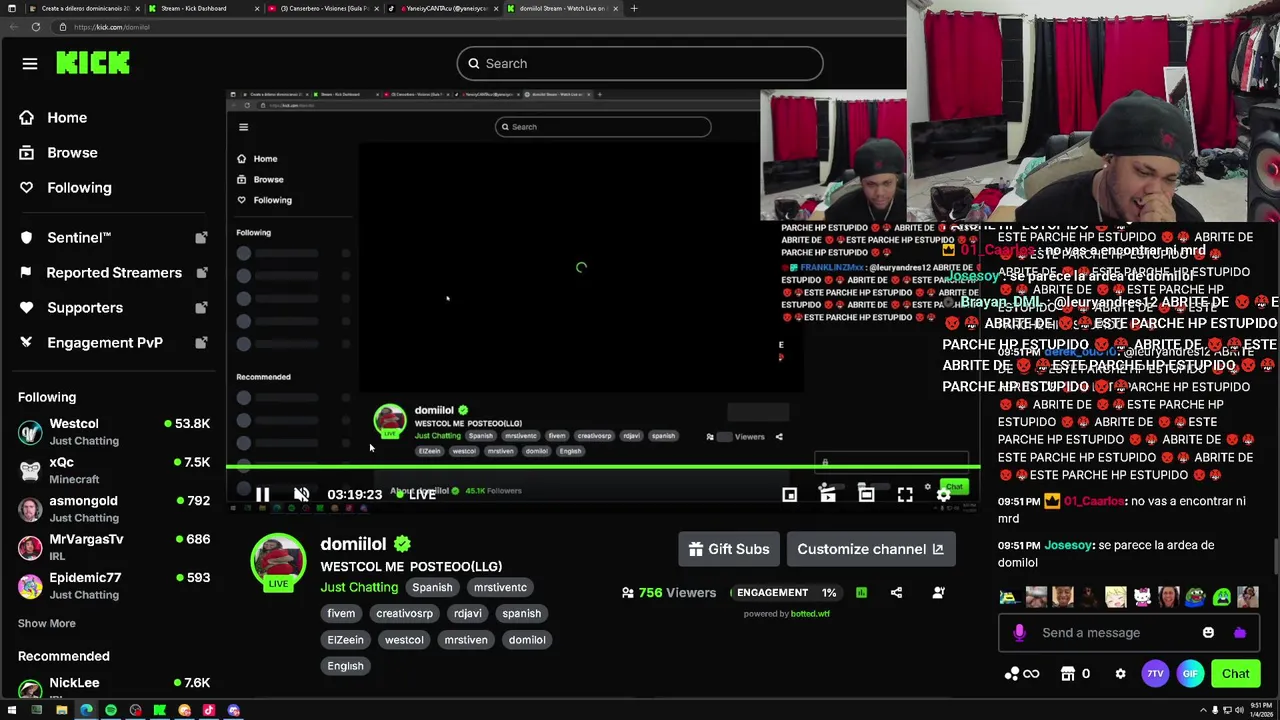Expand Following list with Show More
Viewport: 1280px width, 720px height.
(46, 623)
